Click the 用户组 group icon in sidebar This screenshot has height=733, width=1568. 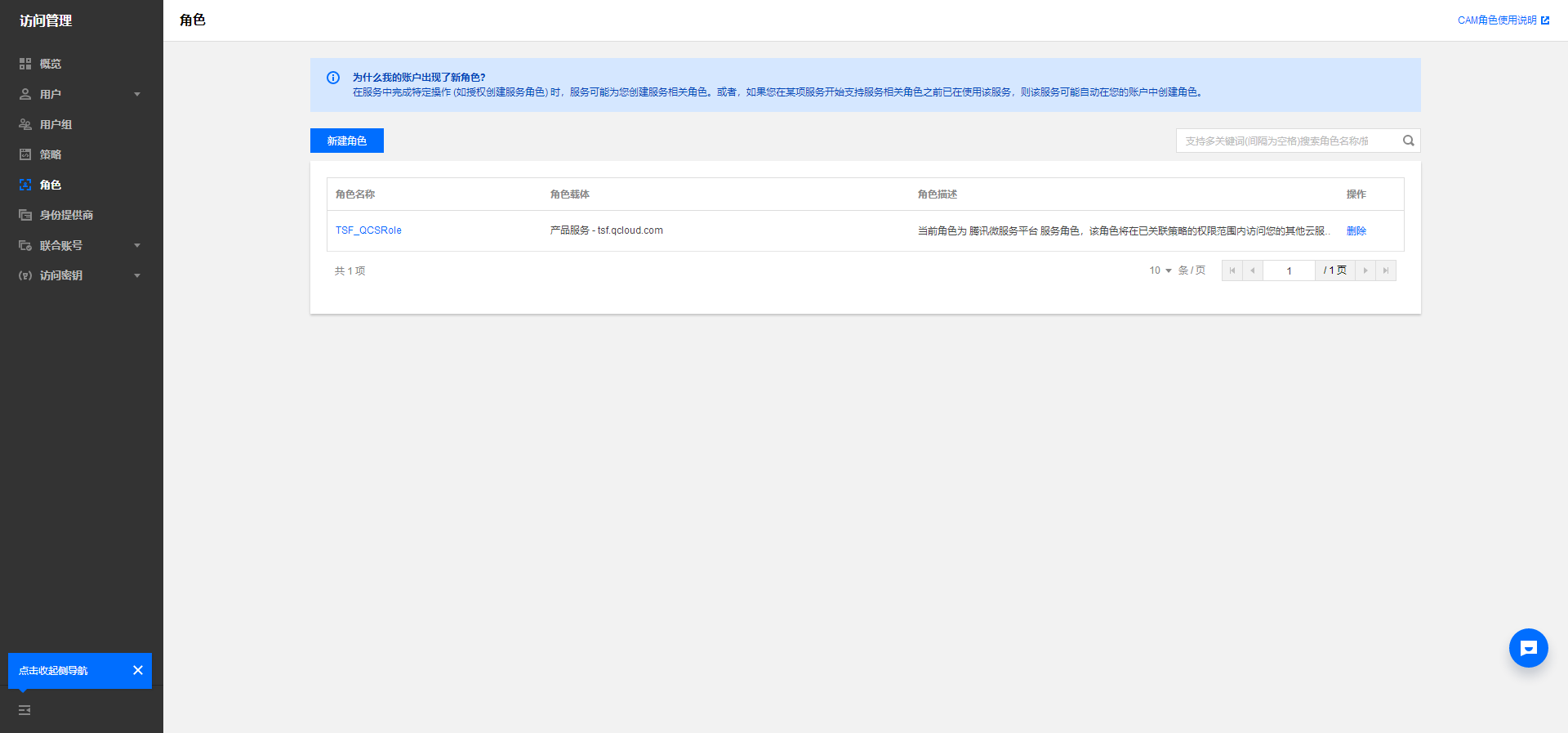point(25,124)
